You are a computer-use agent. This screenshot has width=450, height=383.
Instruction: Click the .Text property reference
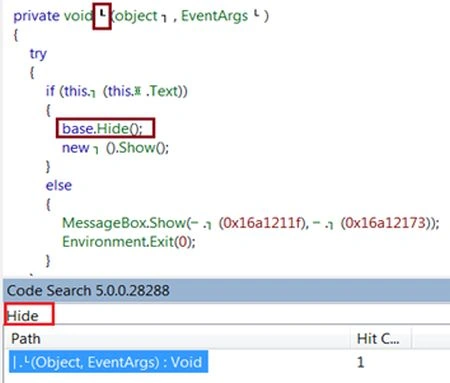163,91
